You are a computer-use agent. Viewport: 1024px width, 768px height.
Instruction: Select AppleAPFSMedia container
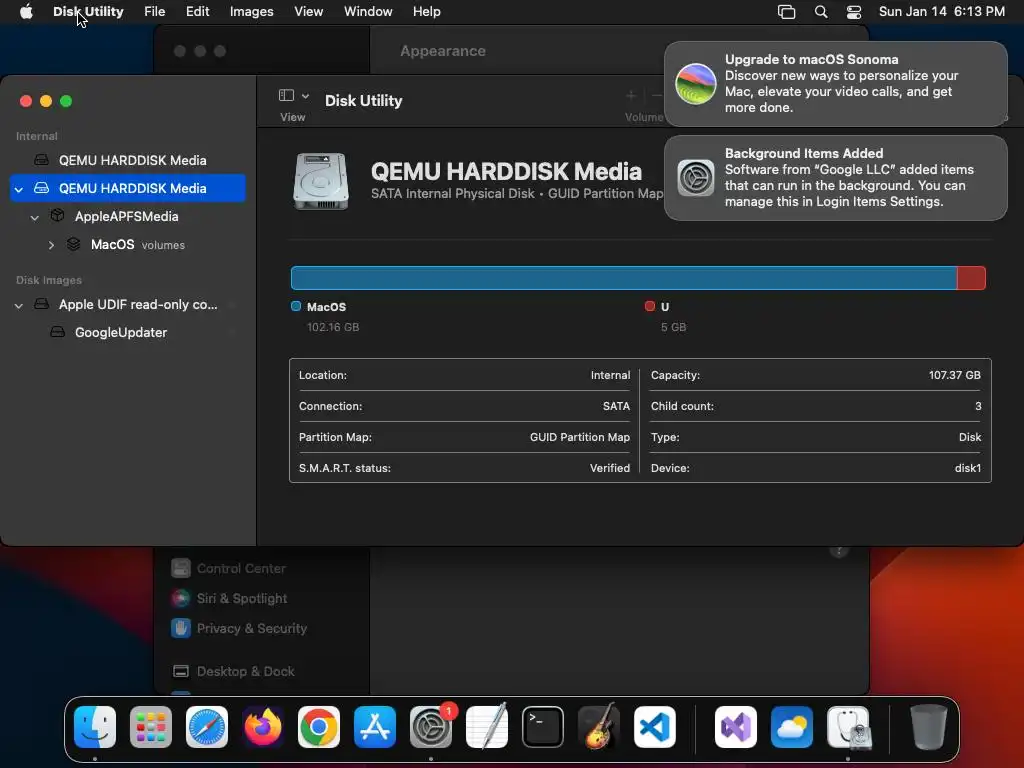point(127,216)
